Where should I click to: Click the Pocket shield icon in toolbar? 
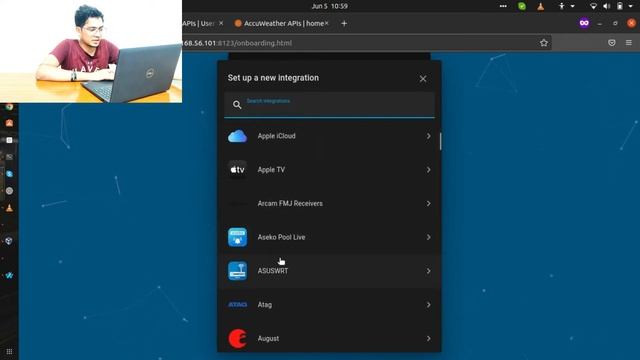tap(611, 43)
